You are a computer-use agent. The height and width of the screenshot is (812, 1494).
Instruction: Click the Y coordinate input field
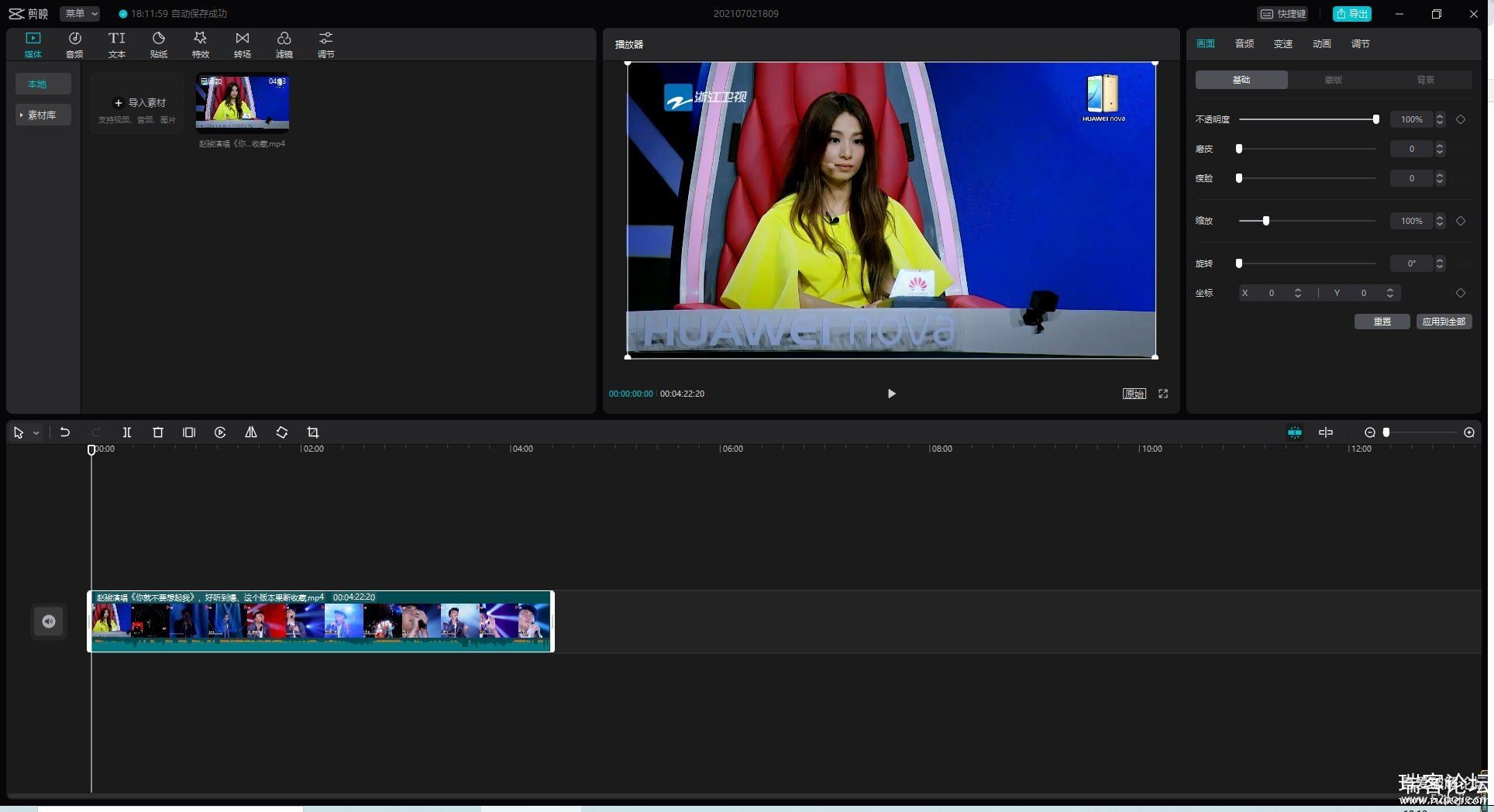pyautogui.click(x=1364, y=293)
